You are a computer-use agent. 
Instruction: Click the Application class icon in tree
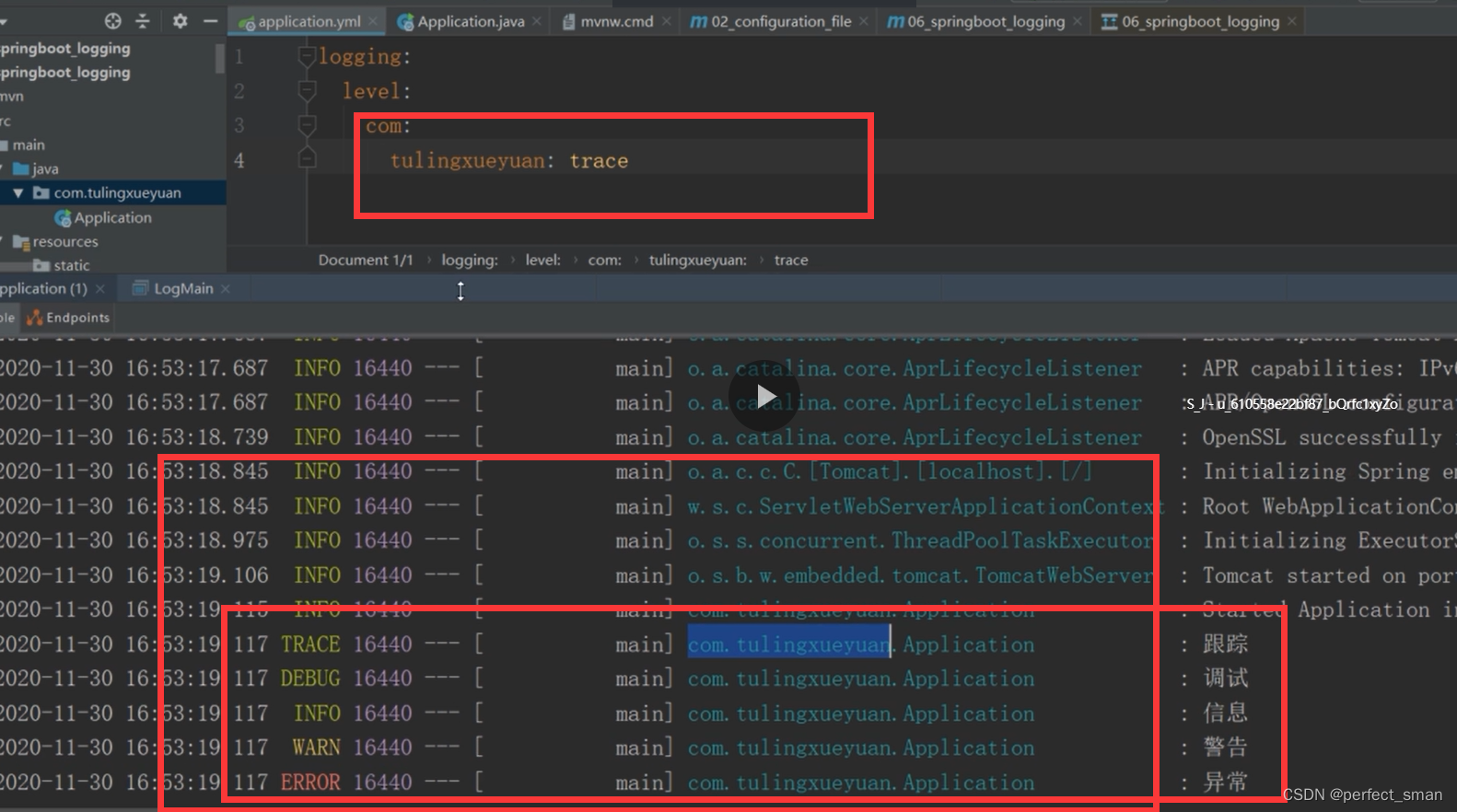[63, 218]
